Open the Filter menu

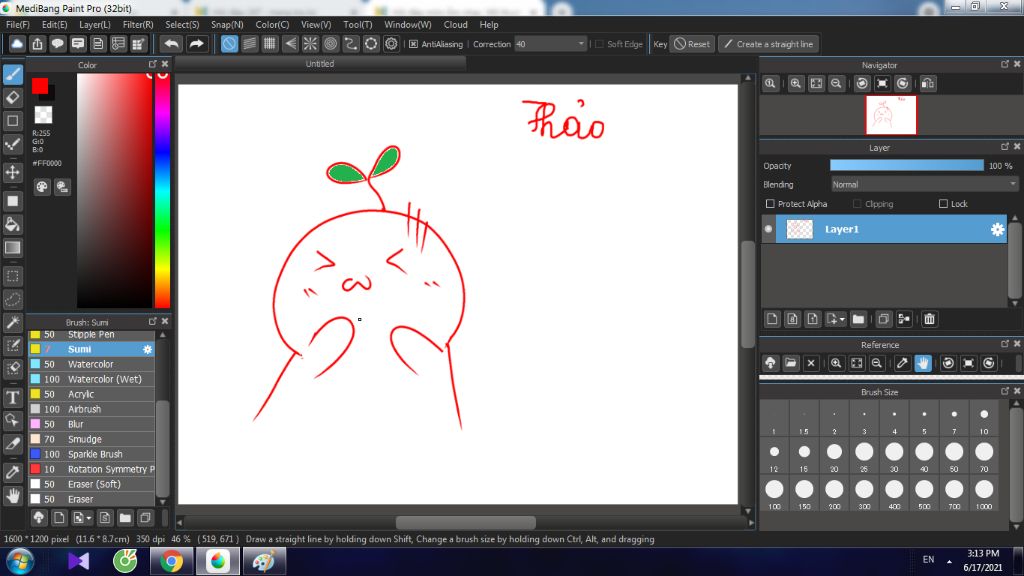138,25
